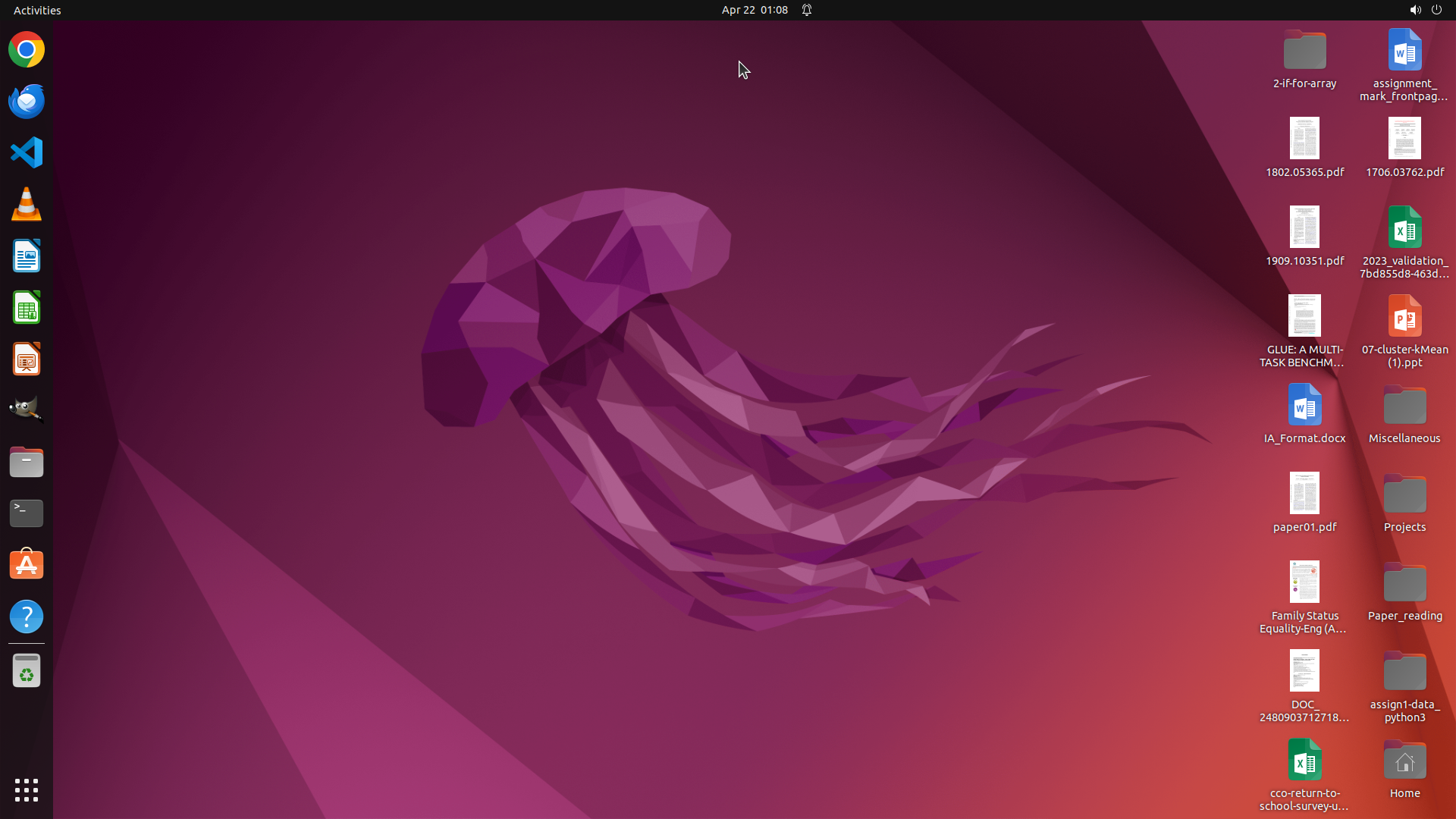
Task: Open Google Chrome from the dock
Action: 27,50
